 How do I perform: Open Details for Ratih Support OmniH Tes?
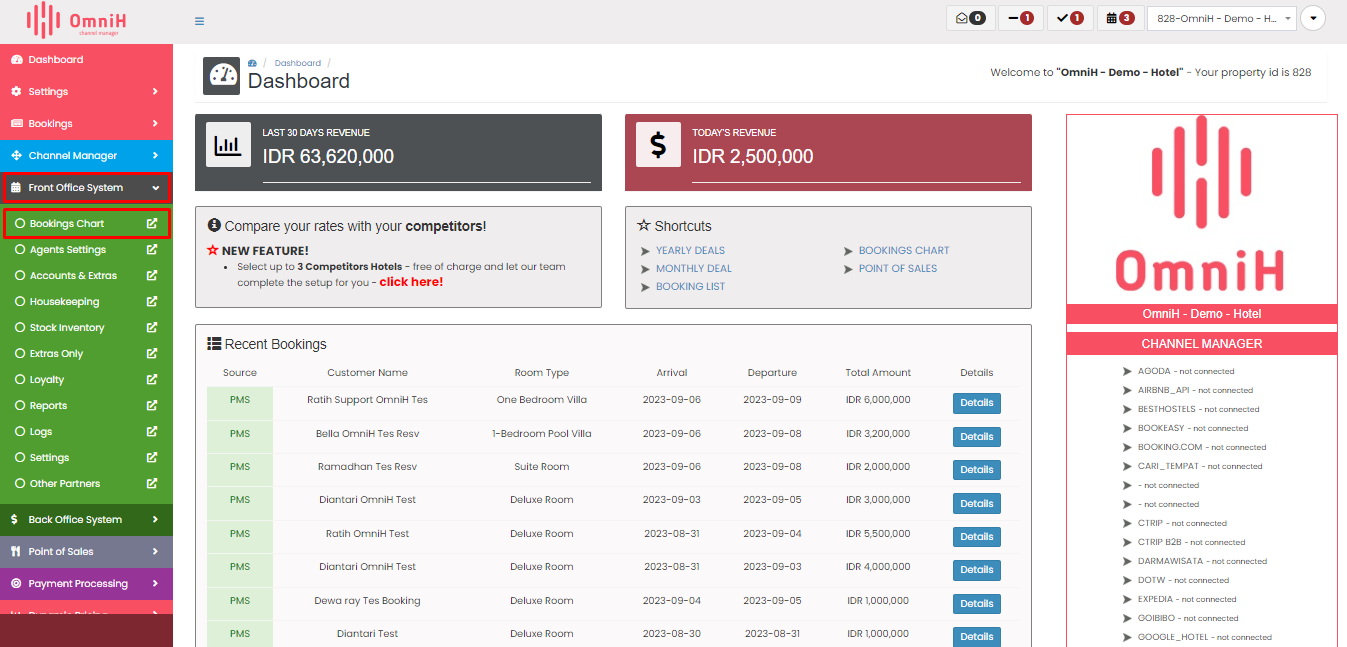click(976, 403)
